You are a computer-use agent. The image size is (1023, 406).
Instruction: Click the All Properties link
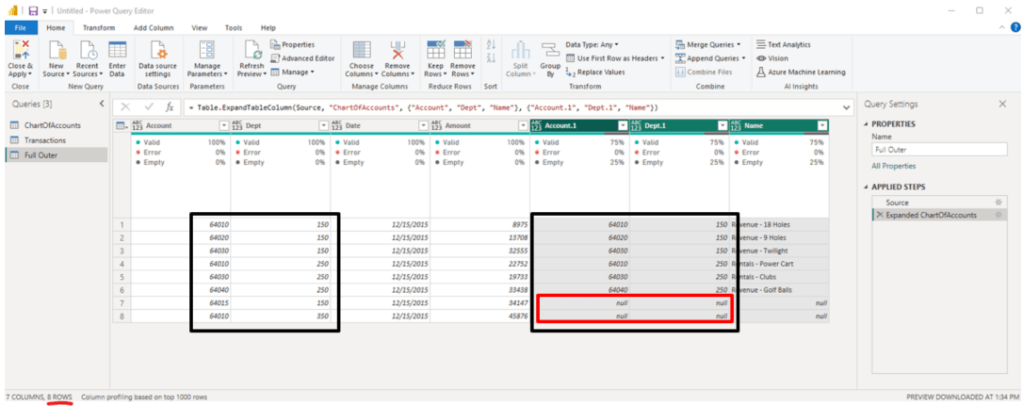pos(891,165)
